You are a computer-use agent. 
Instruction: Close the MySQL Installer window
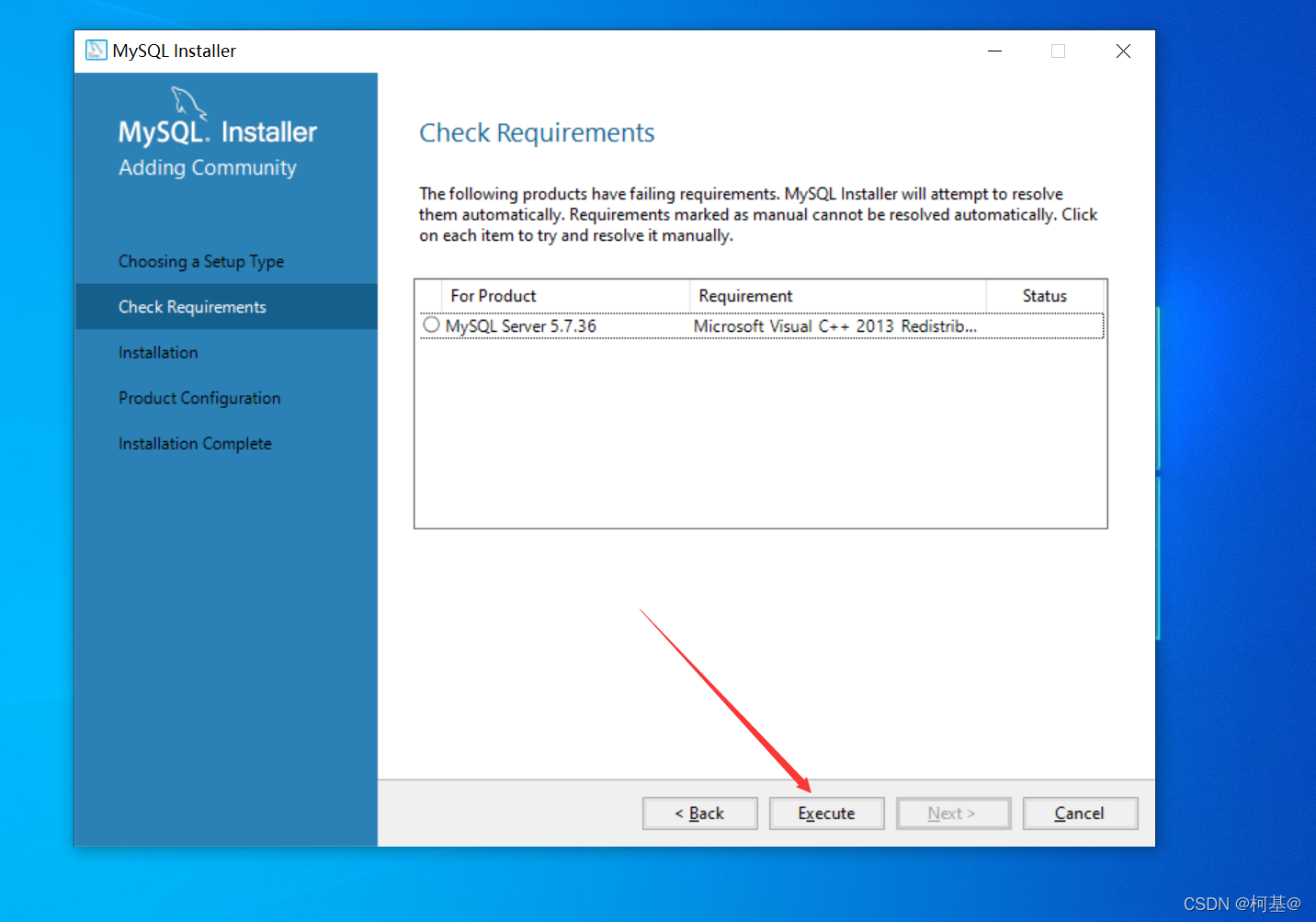click(1123, 51)
